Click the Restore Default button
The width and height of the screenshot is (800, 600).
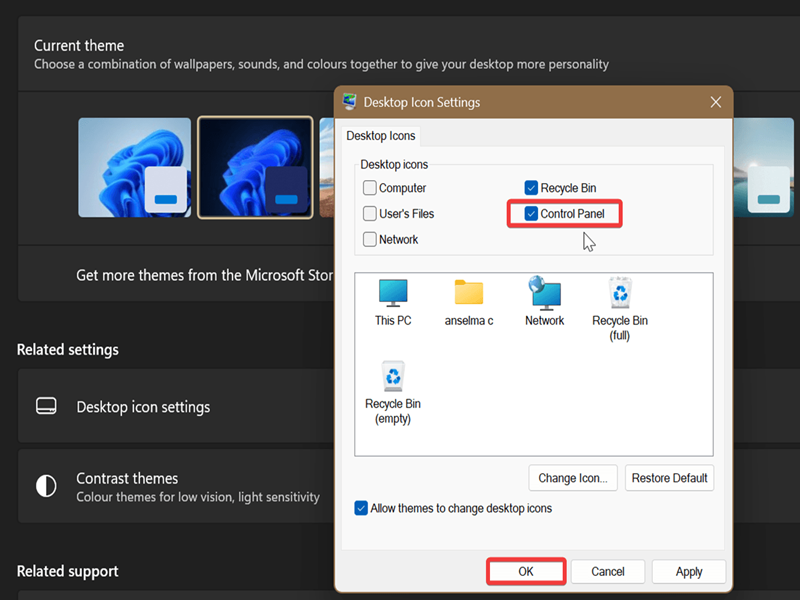tap(669, 478)
